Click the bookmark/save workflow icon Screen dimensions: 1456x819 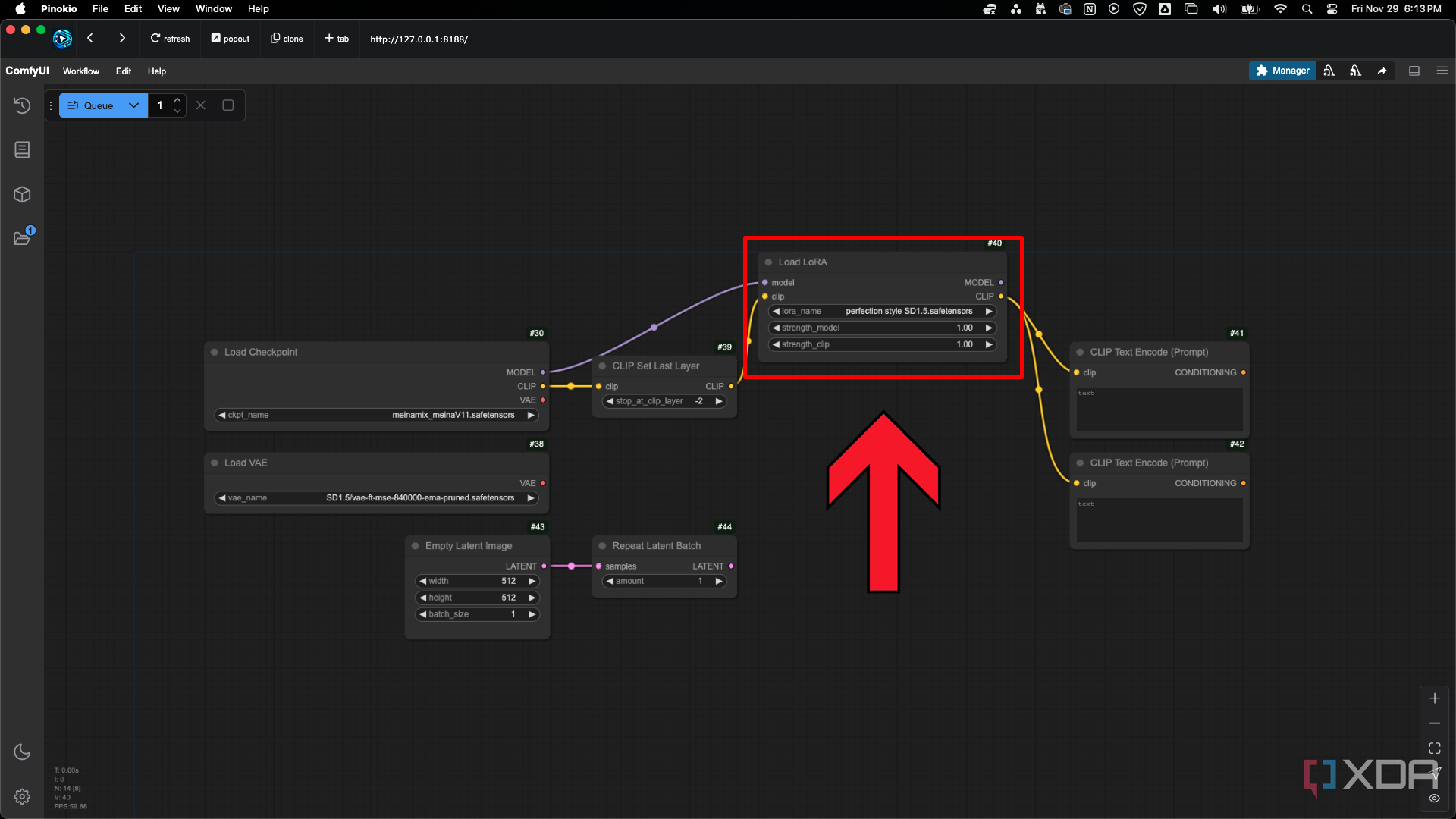pos(22,150)
